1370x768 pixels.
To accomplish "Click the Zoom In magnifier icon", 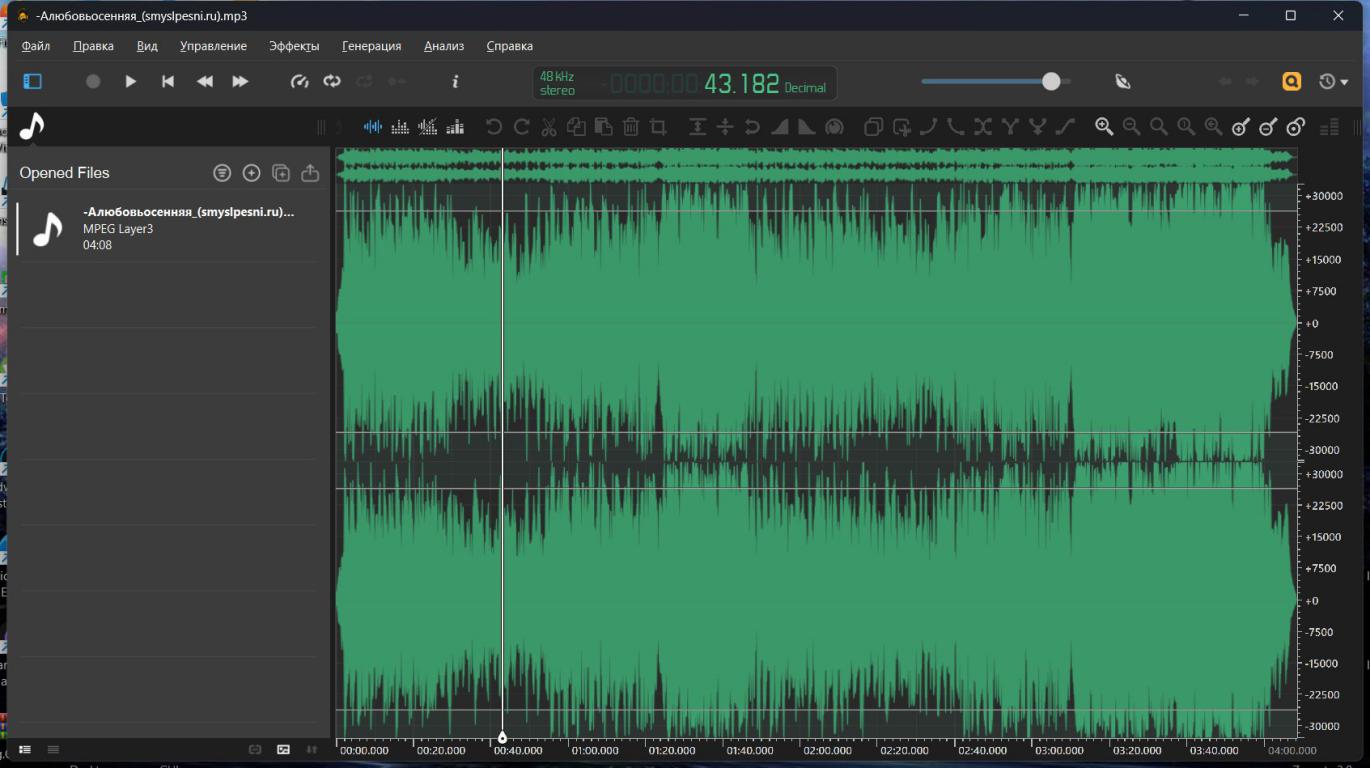I will [1104, 127].
